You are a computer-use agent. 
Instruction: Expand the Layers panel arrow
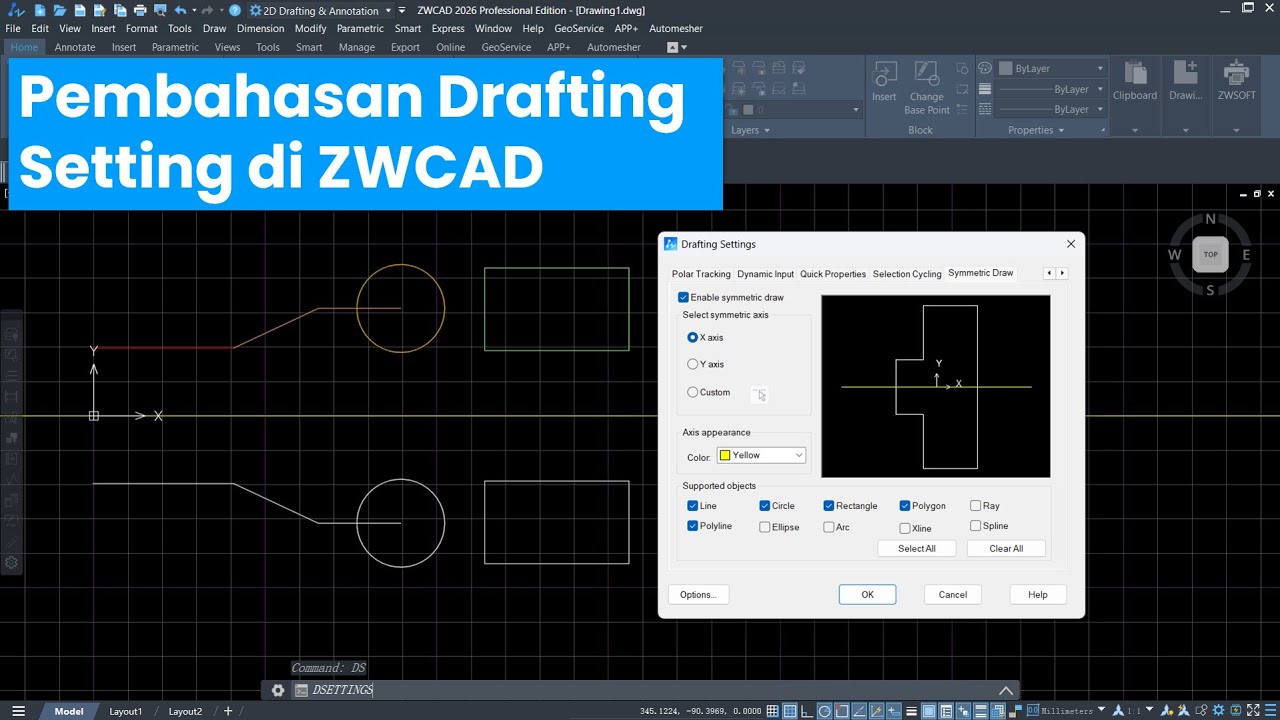point(767,130)
